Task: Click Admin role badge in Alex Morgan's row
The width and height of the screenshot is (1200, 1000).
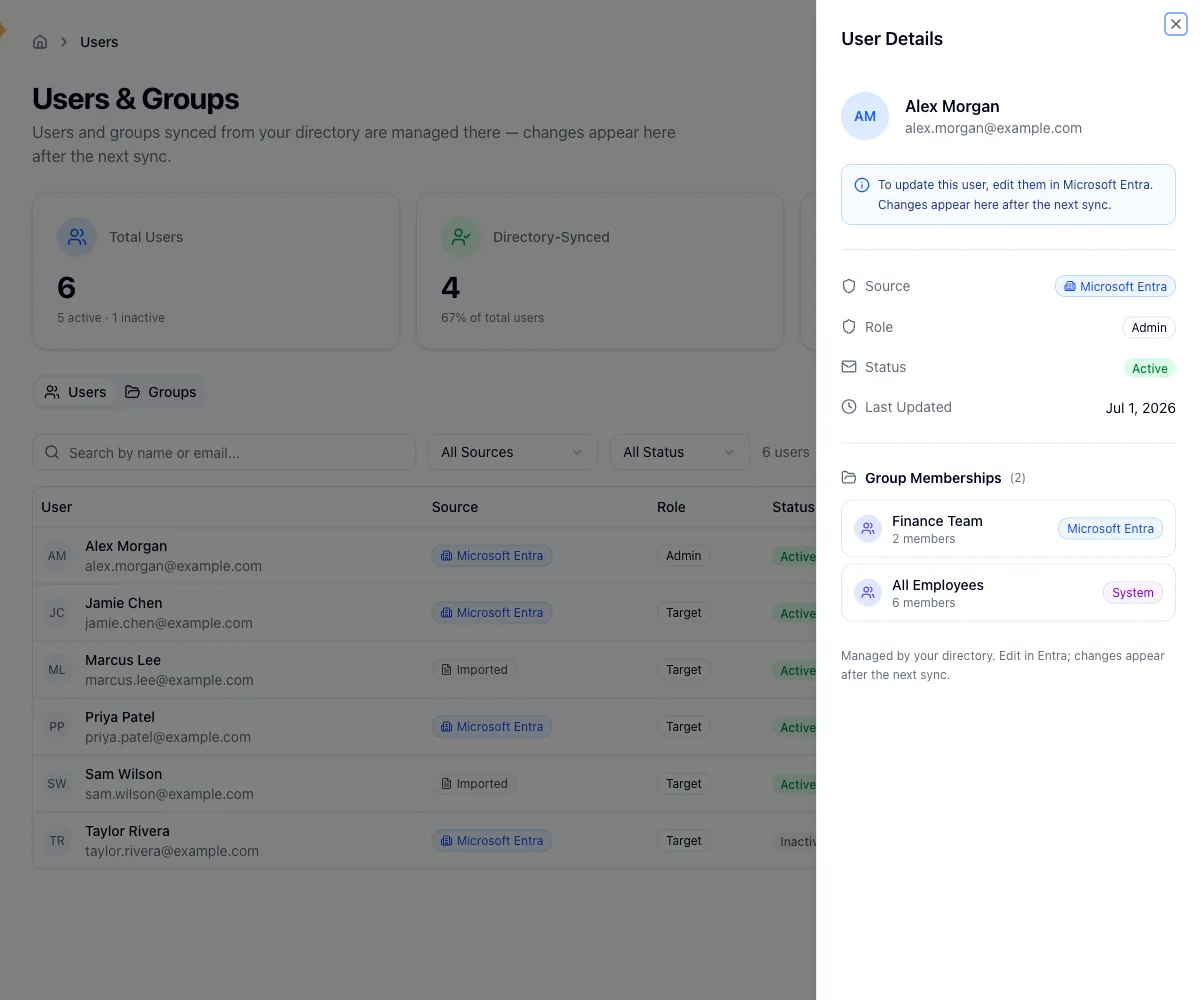Action: (x=684, y=556)
